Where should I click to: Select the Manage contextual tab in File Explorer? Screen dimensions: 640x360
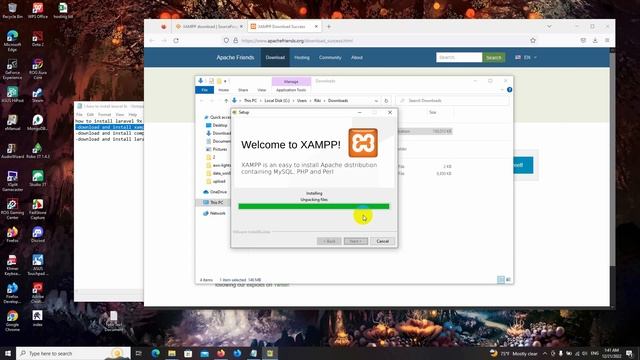291,82
